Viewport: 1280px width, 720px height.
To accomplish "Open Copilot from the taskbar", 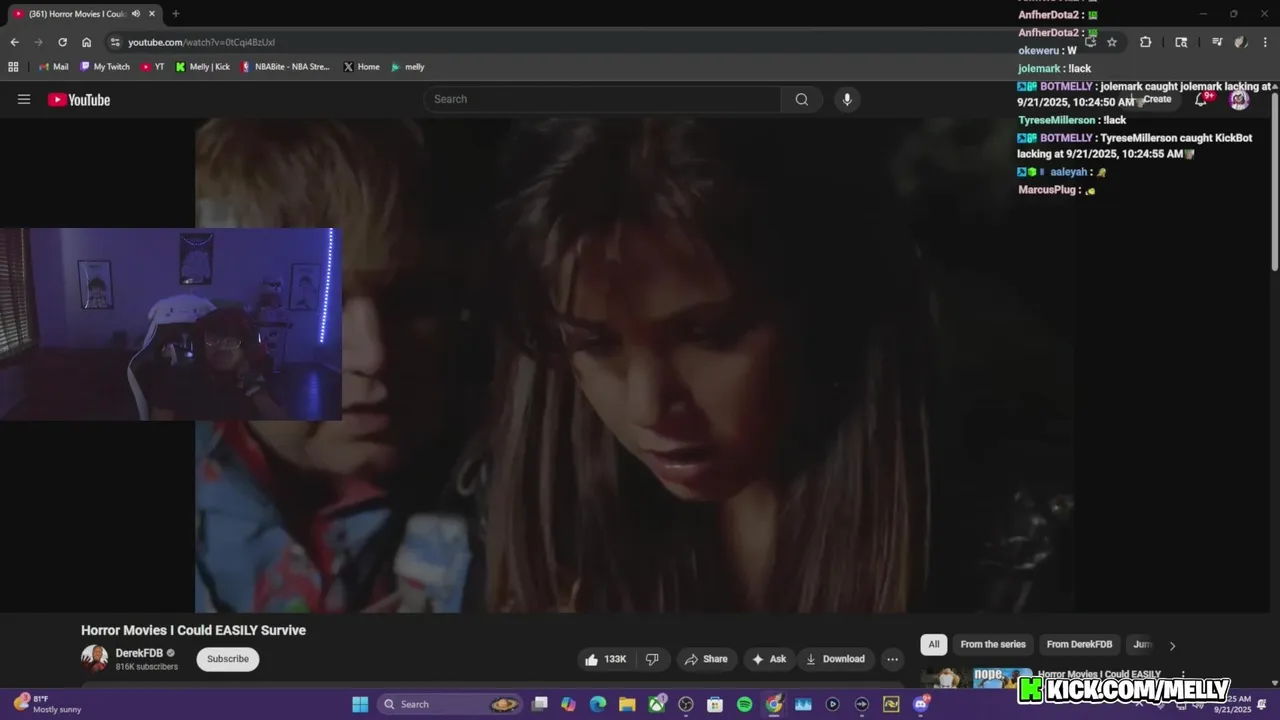I will [x=569, y=704].
